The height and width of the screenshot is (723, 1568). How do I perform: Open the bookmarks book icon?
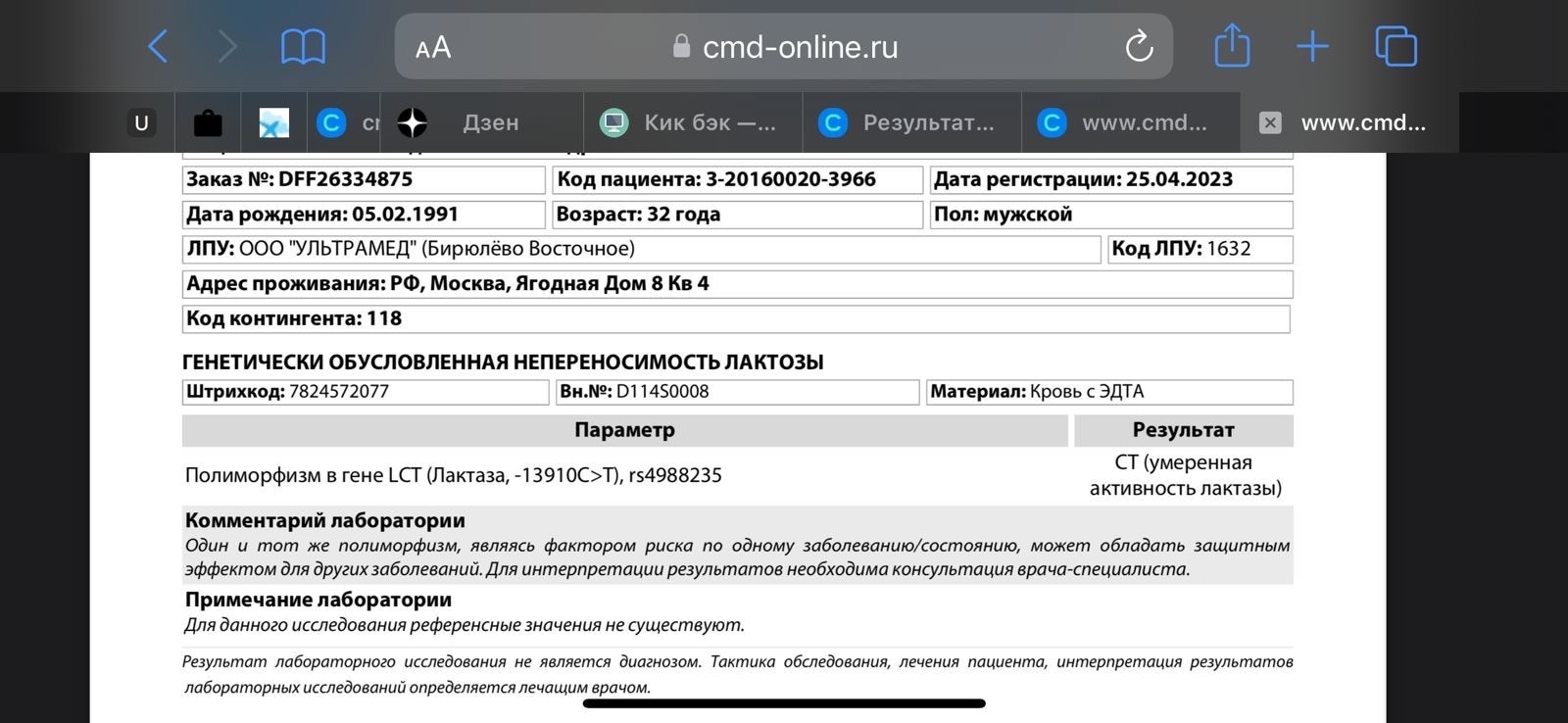(x=303, y=46)
